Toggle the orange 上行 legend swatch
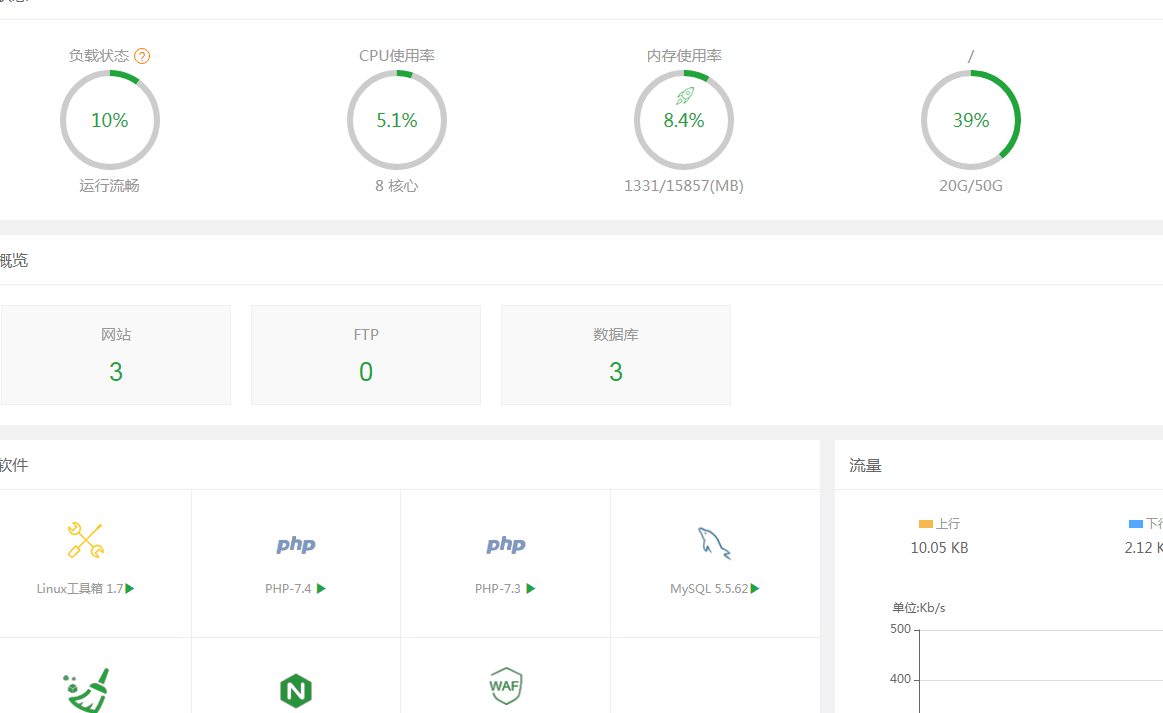1163x713 pixels. [x=925, y=524]
